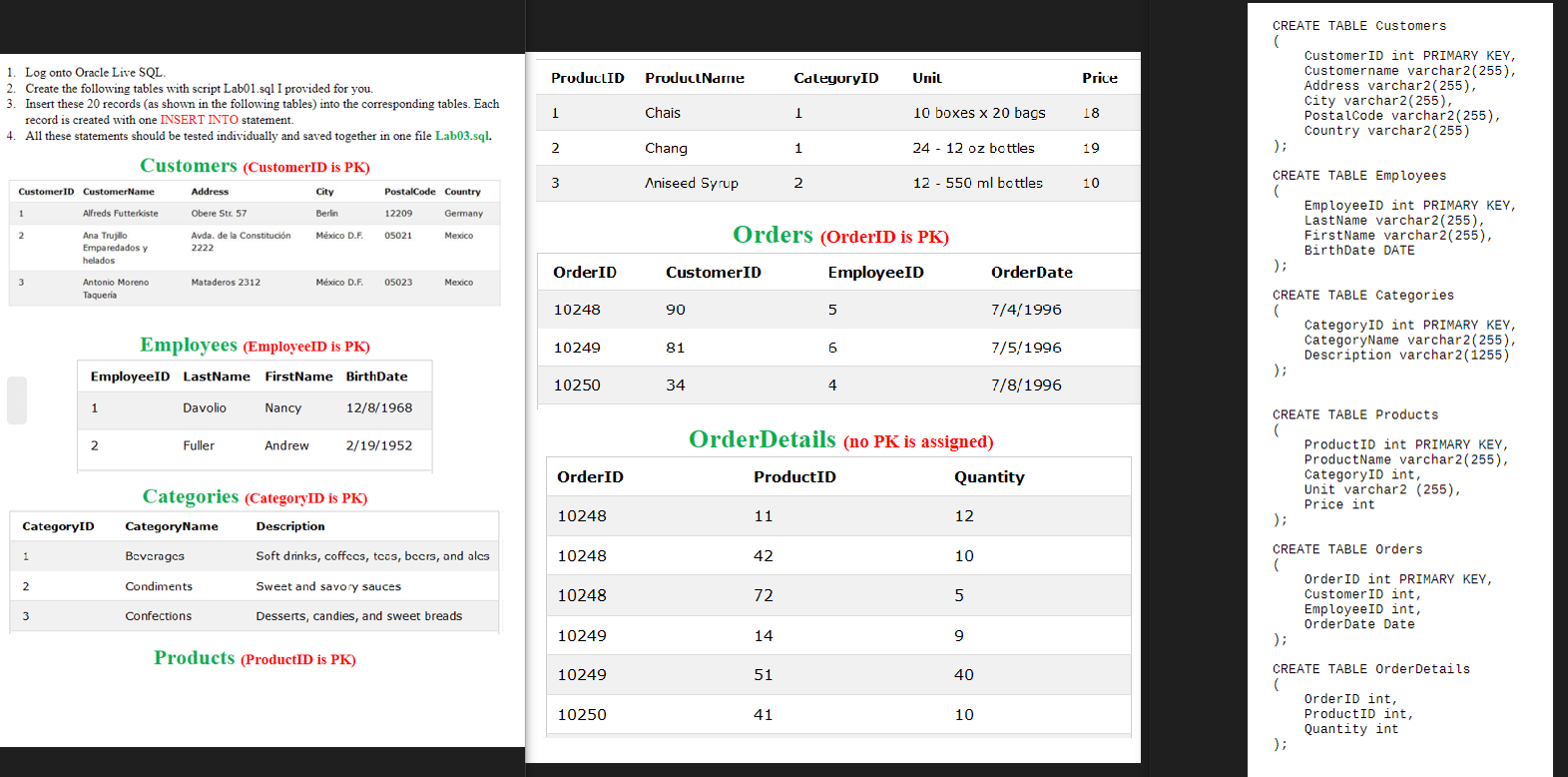Click the "Fuller" last name cell

199,446
